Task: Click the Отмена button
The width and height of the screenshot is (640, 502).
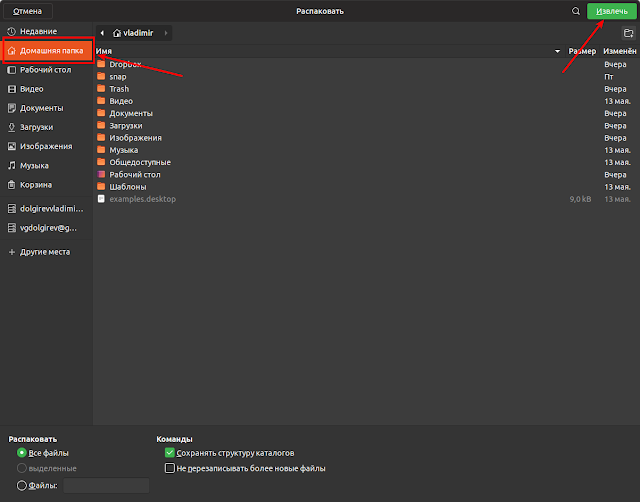Action: coord(27,11)
